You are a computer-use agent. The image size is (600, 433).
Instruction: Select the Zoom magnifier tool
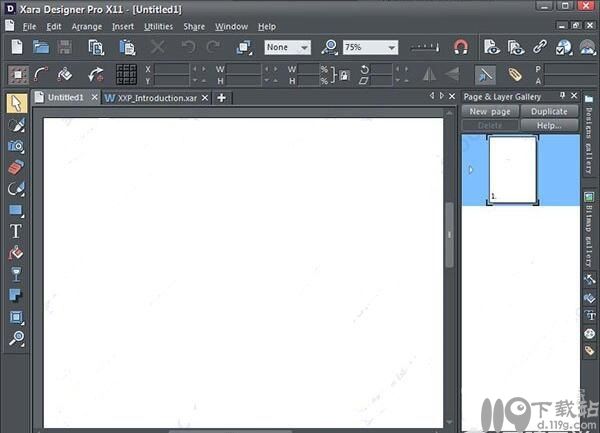point(16,338)
